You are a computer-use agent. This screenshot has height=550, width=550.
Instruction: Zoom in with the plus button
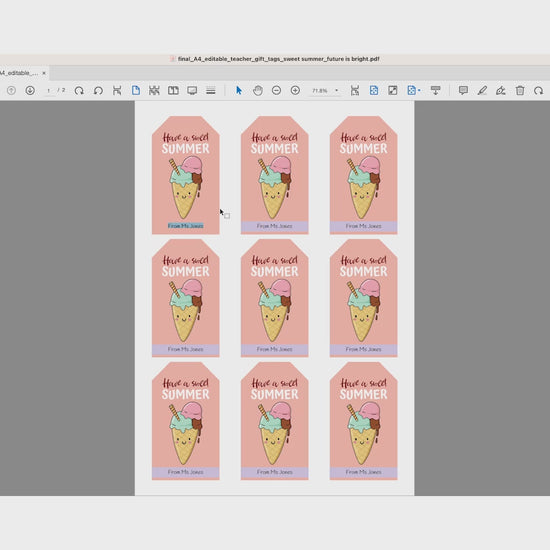[295, 90]
